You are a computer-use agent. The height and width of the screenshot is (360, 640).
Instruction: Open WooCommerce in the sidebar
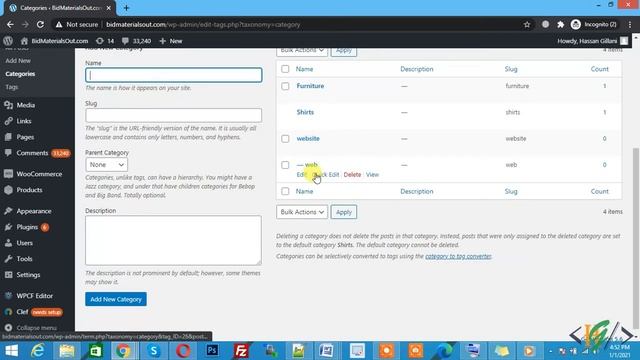[x=39, y=174]
